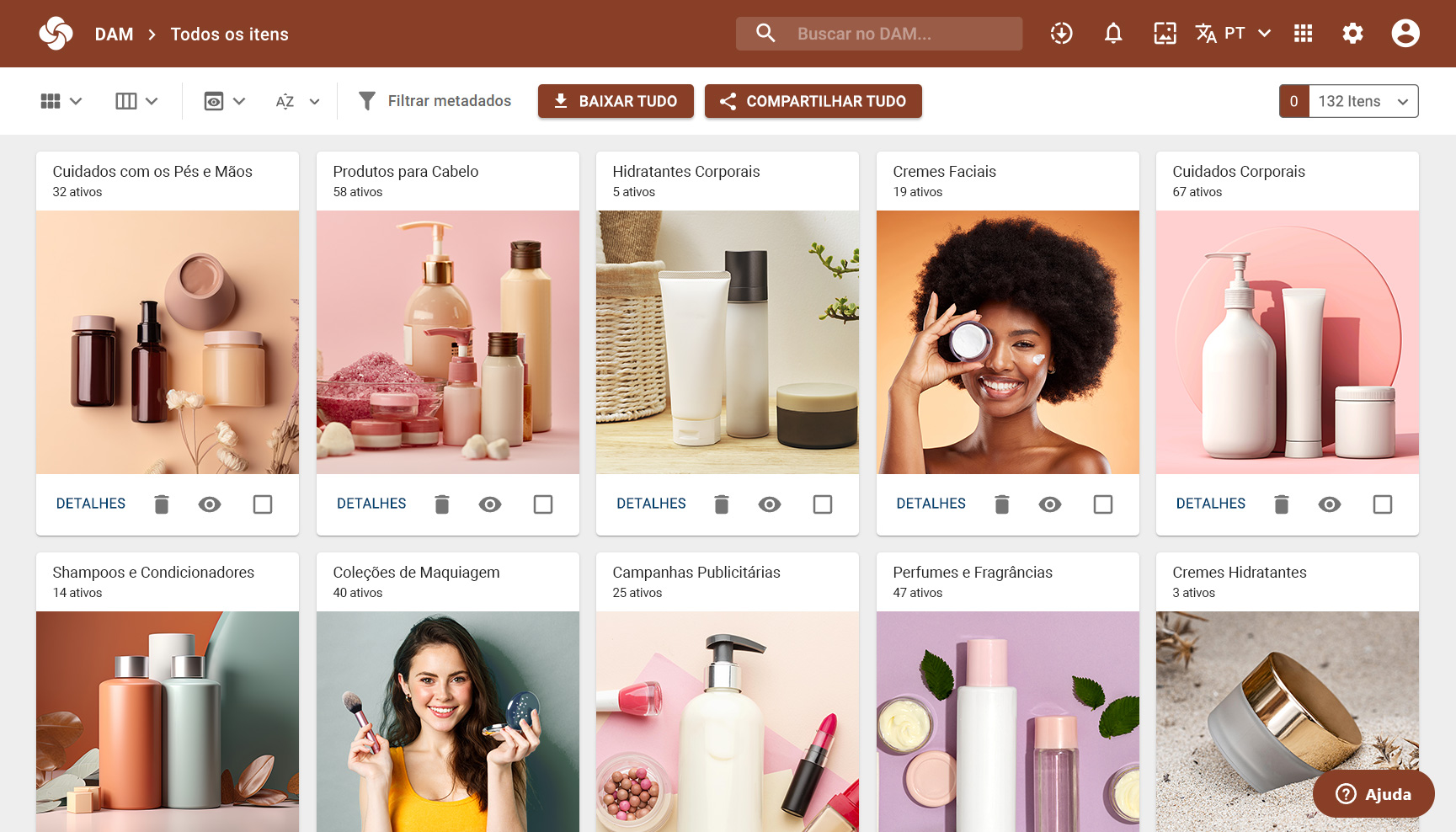This screenshot has height=832, width=1456.
Task: Select the Hidratantes Corporais checkbox
Action: click(823, 504)
